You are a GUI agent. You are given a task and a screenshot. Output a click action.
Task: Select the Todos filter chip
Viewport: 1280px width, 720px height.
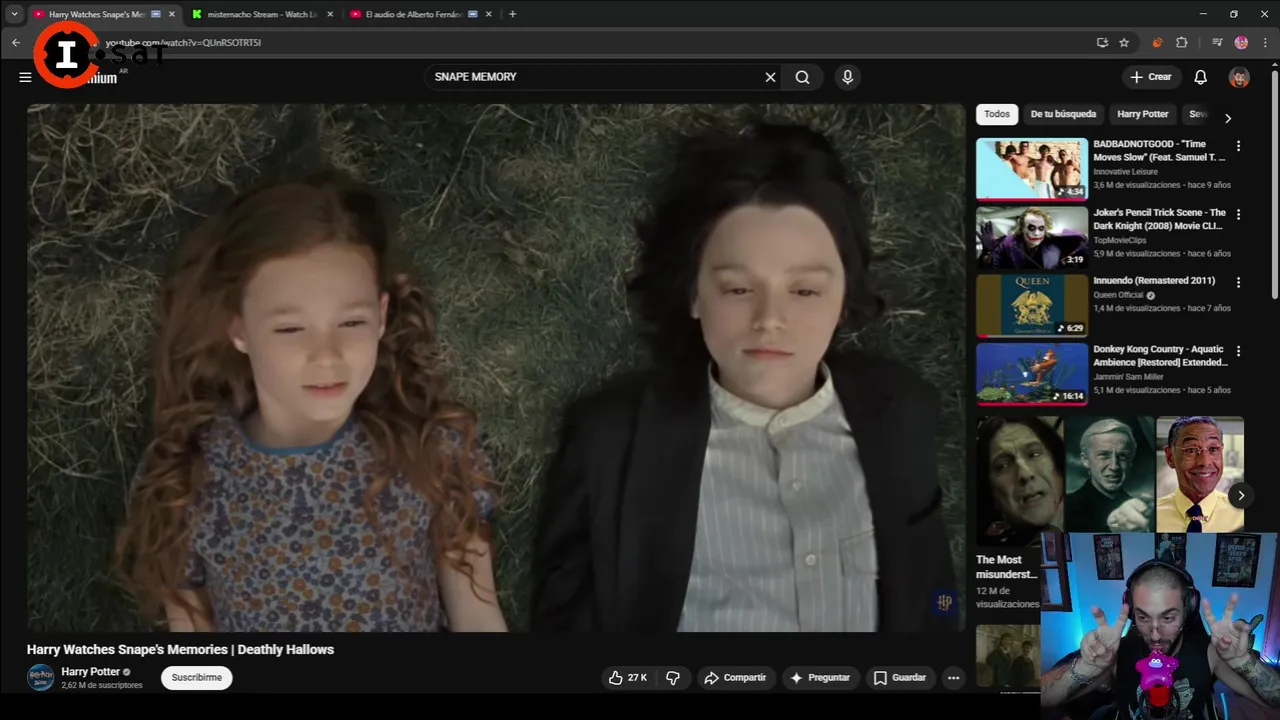(997, 114)
